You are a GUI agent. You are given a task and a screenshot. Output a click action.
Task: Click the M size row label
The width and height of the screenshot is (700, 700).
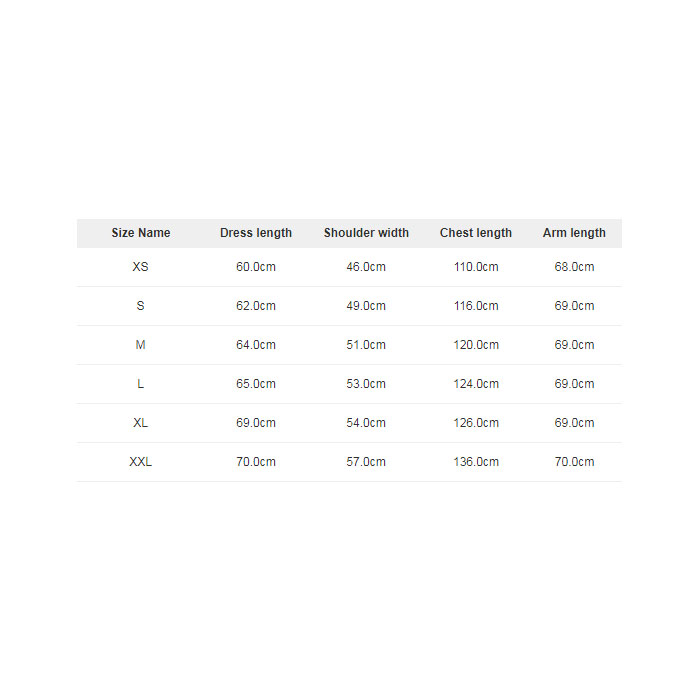tap(140, 345)
